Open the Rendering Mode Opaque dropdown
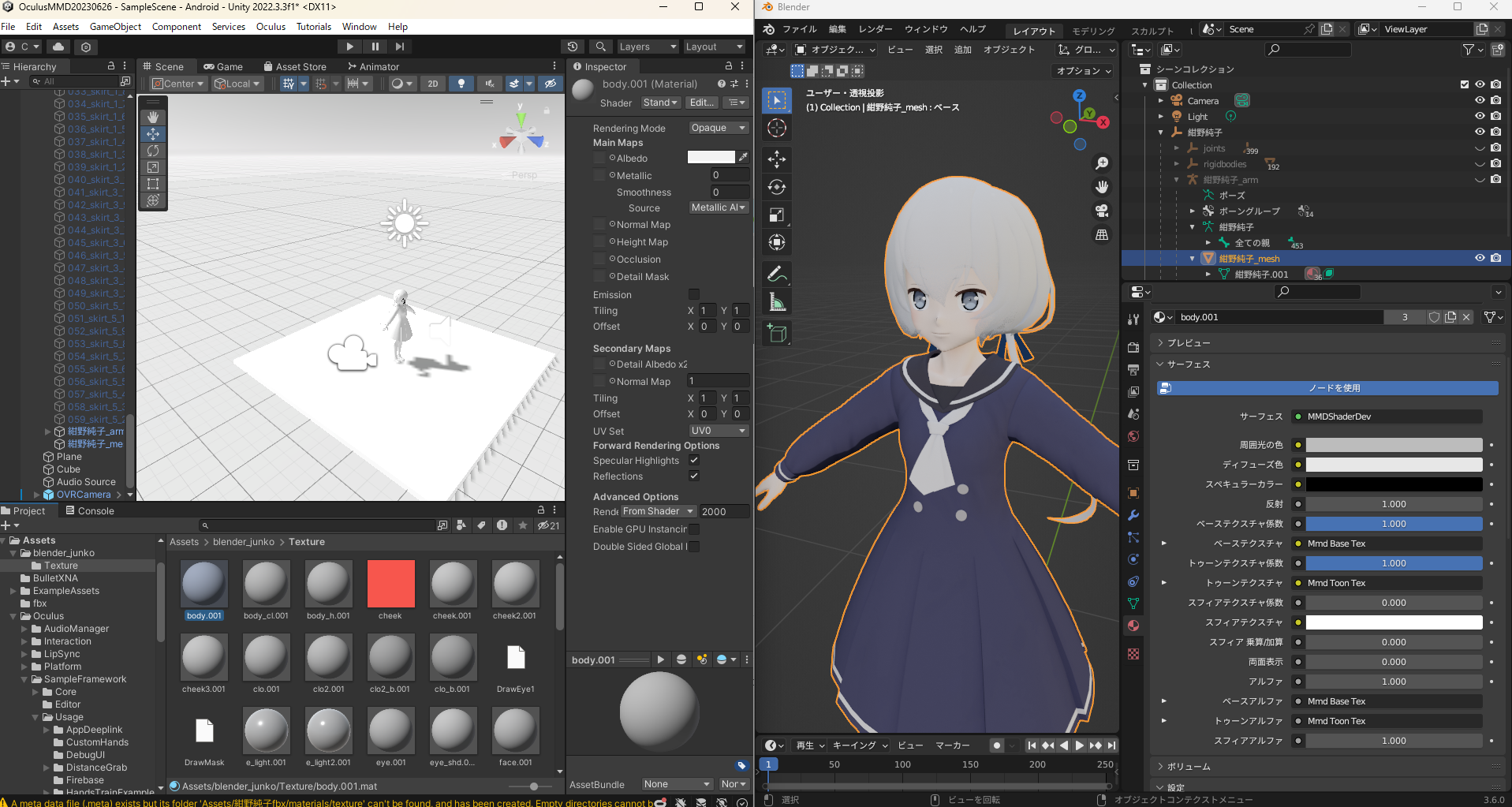This screenshot has width=1512, height=807. click(x=717, y=127)
